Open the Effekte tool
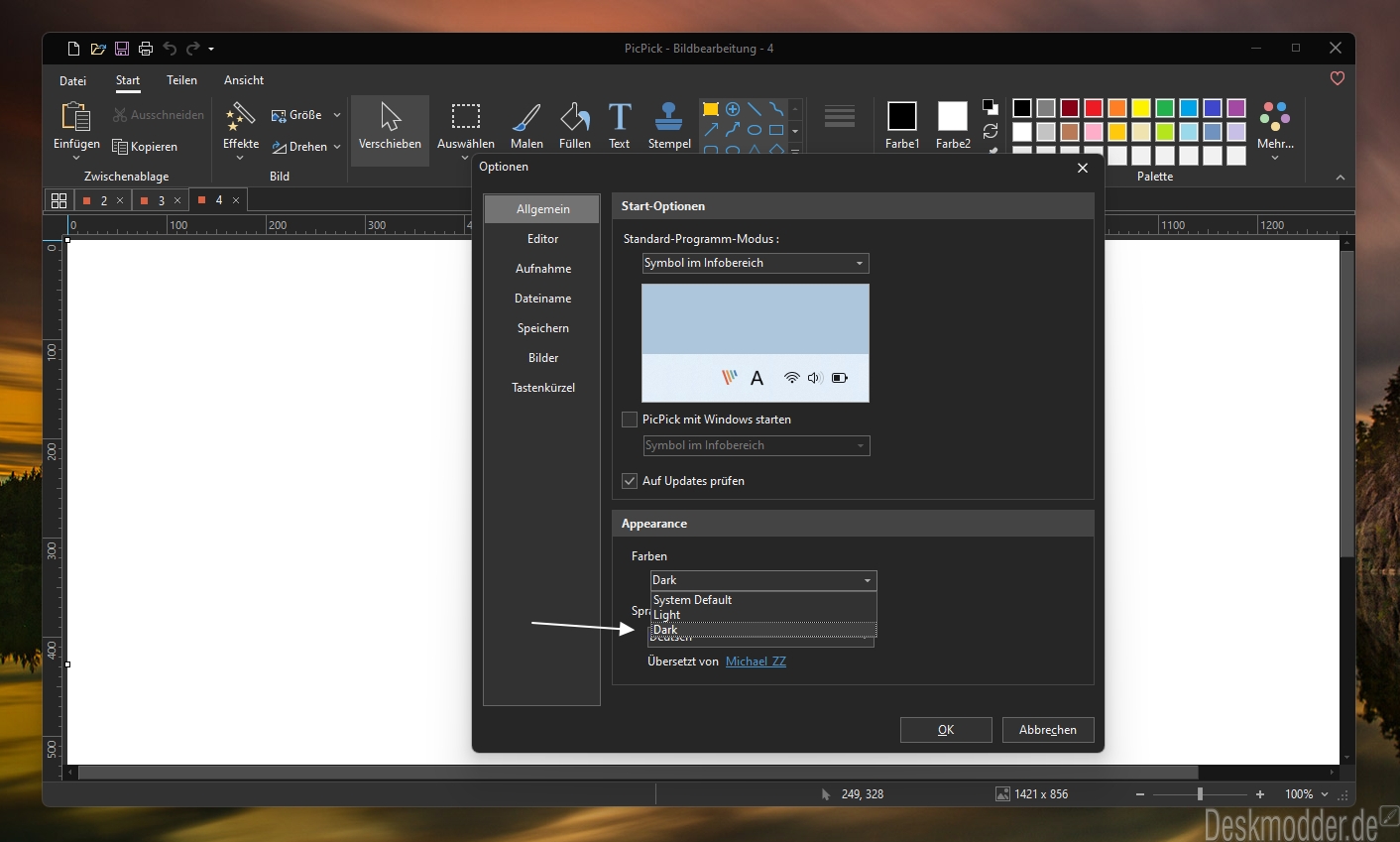Image resolution: width=1400 pixels, height=842 pixels. (x=241, y=129)
